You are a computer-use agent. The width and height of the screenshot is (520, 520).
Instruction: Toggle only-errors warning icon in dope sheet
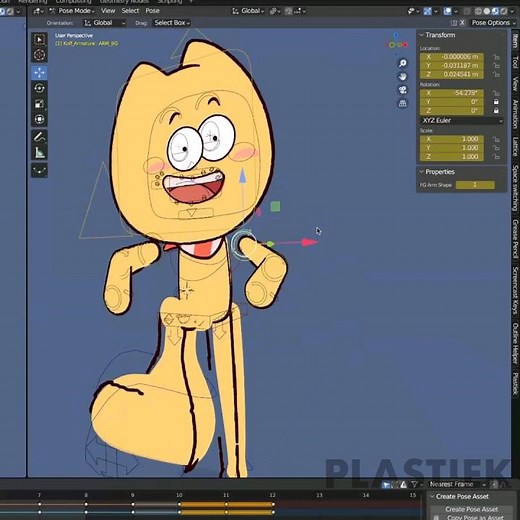tap(403, 484)
